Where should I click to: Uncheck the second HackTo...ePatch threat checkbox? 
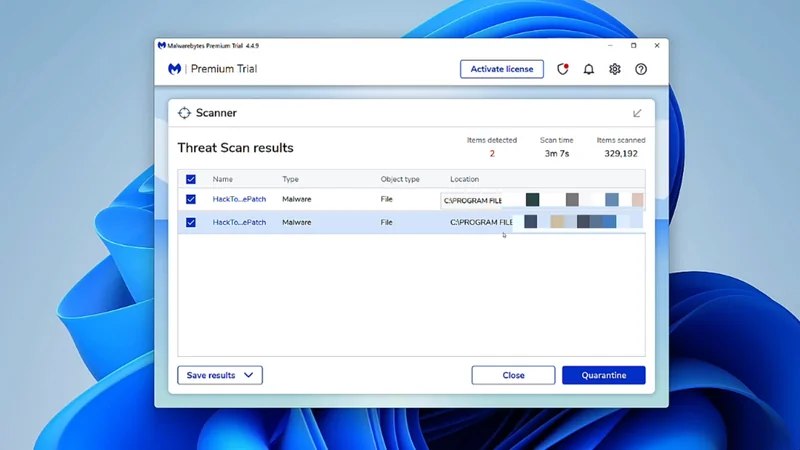coord(191,222)
